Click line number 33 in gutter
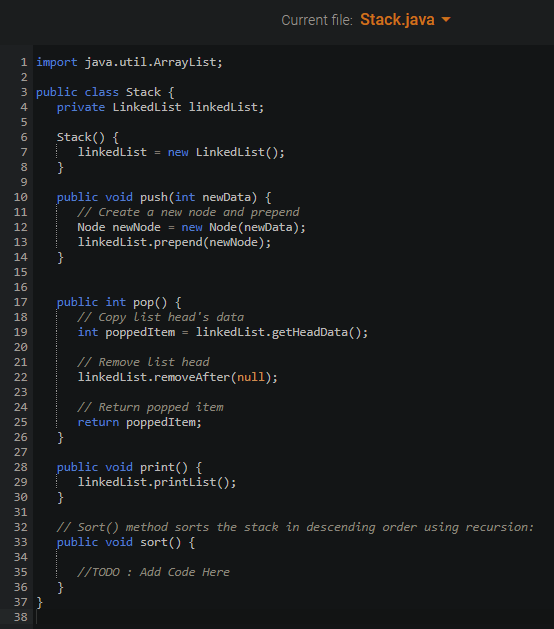 click(x=20, y=542)
